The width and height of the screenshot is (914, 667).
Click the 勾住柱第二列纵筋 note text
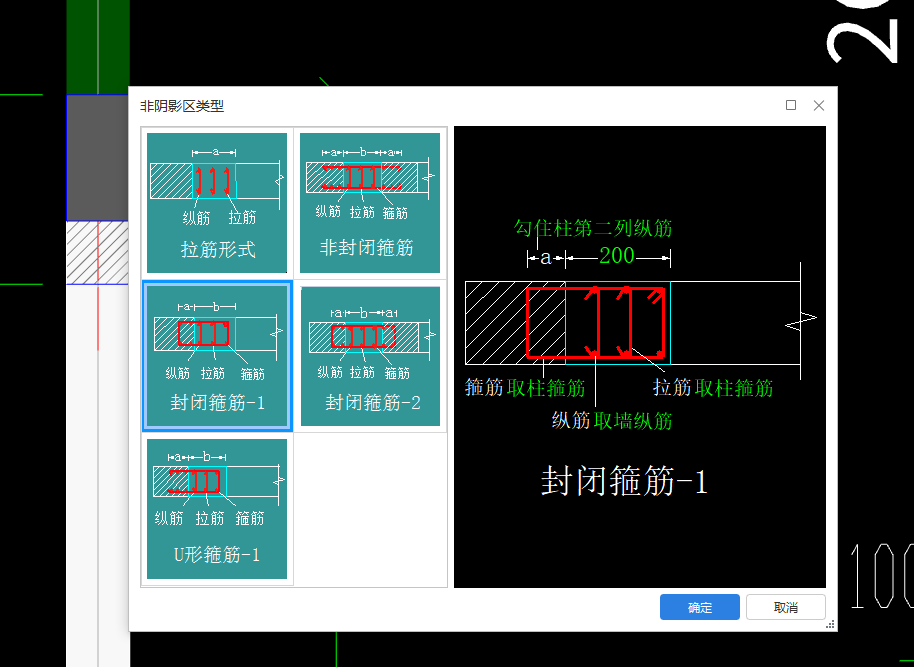[593, 228]
